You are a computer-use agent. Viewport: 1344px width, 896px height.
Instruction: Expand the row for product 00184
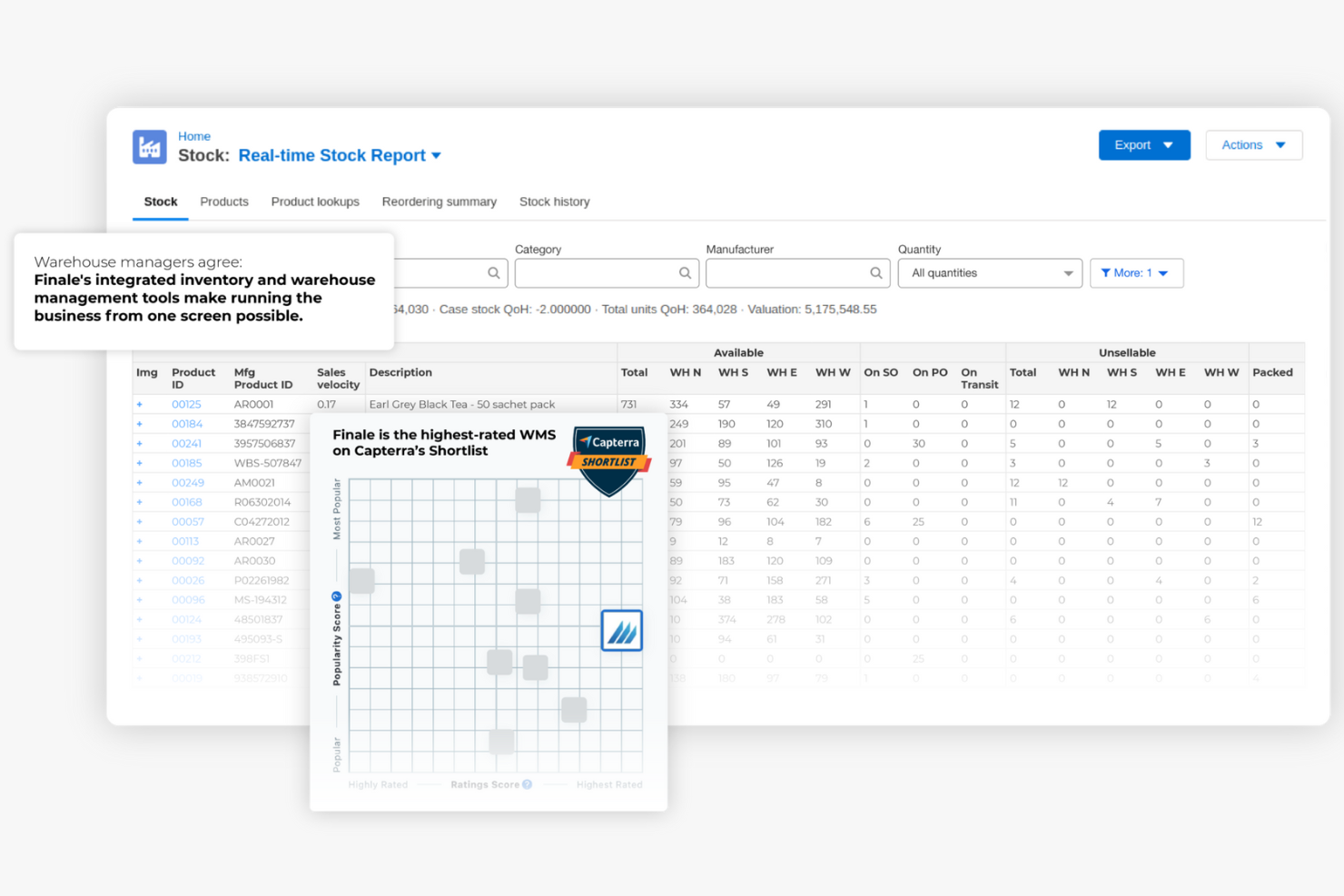pyautogui.click(x=140, y=424)
